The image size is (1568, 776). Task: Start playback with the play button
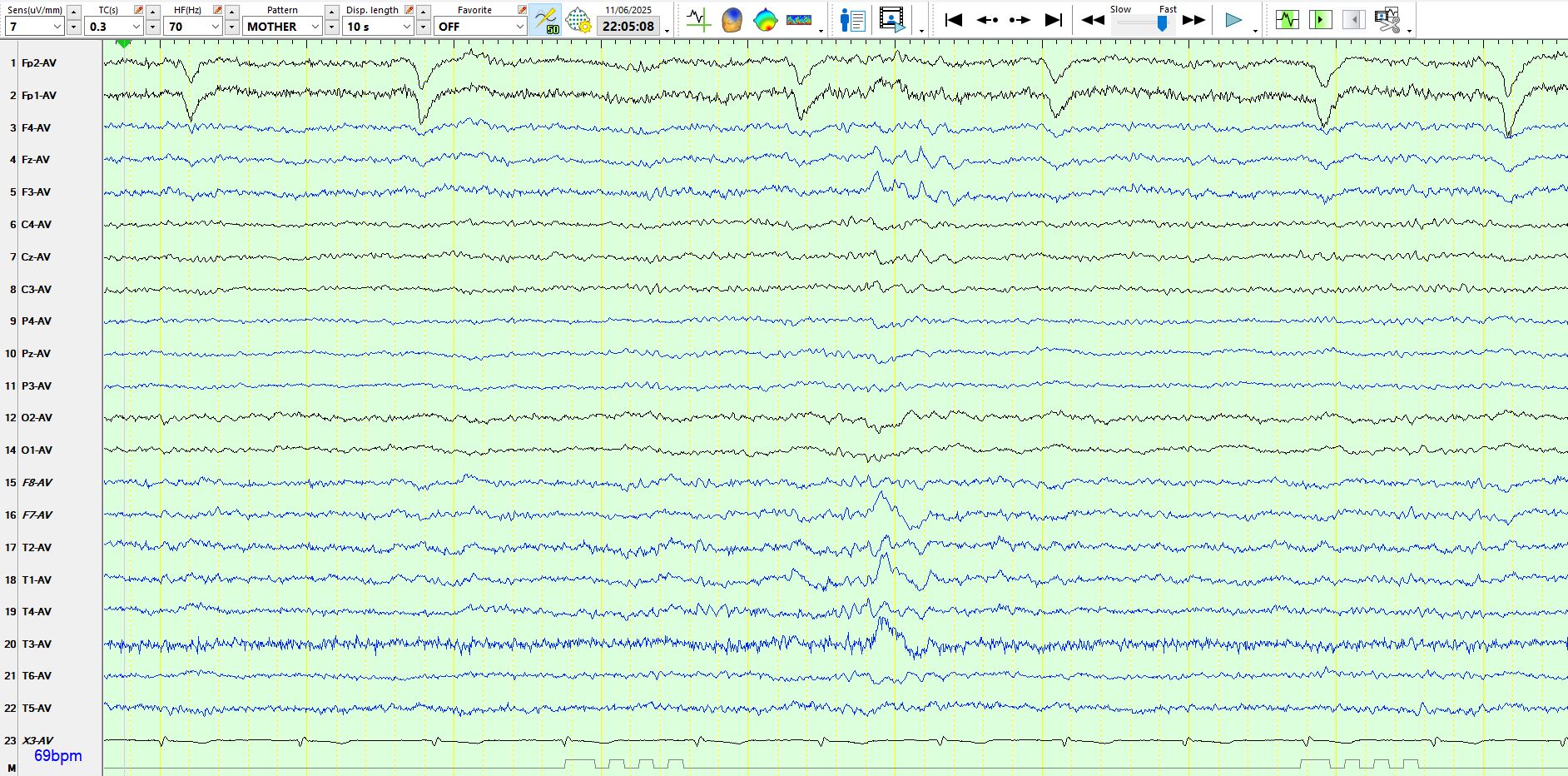[x=1233, y=20]
